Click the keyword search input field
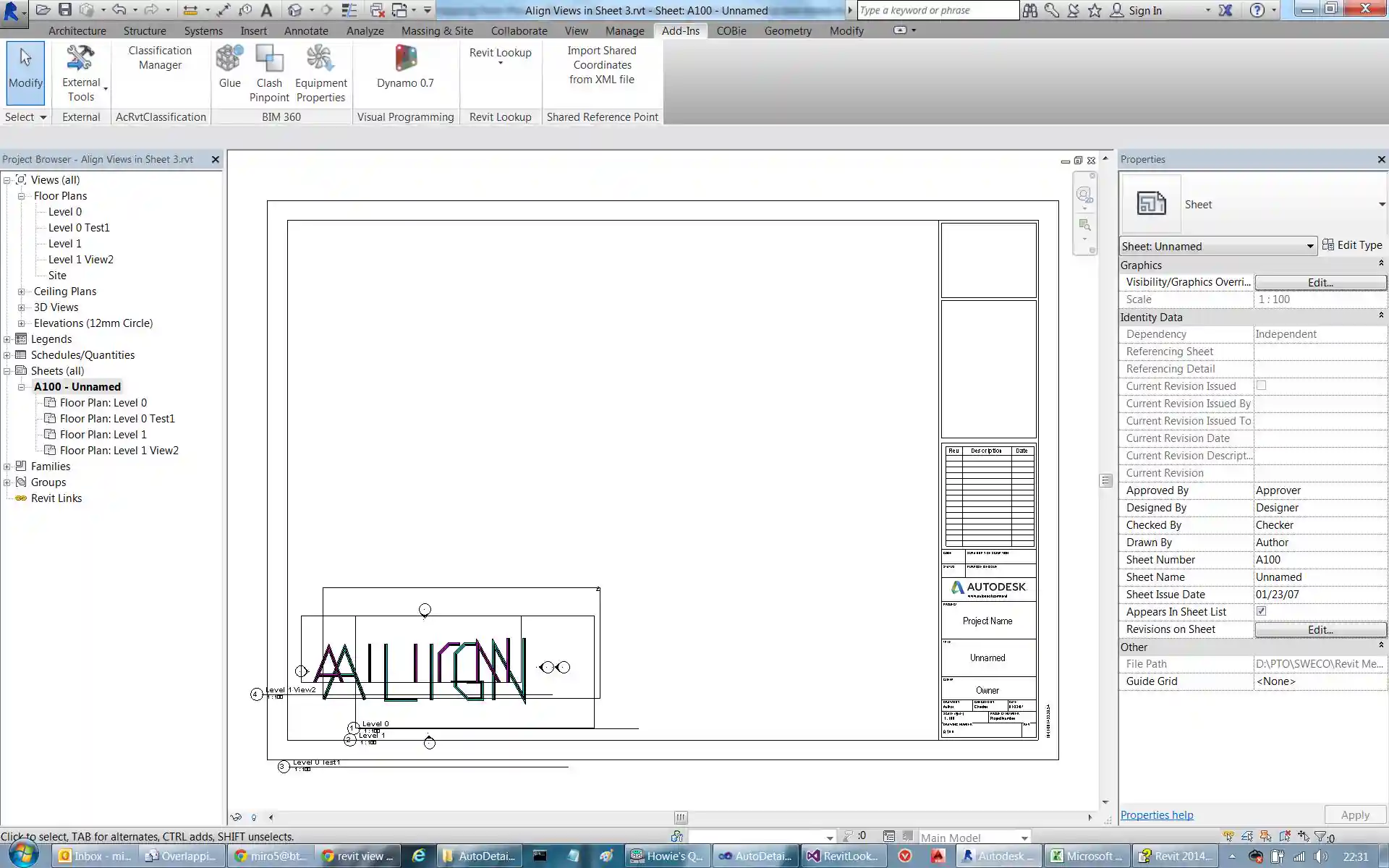The height and width of the screenshot is (868, 1389). coord(937,10)
